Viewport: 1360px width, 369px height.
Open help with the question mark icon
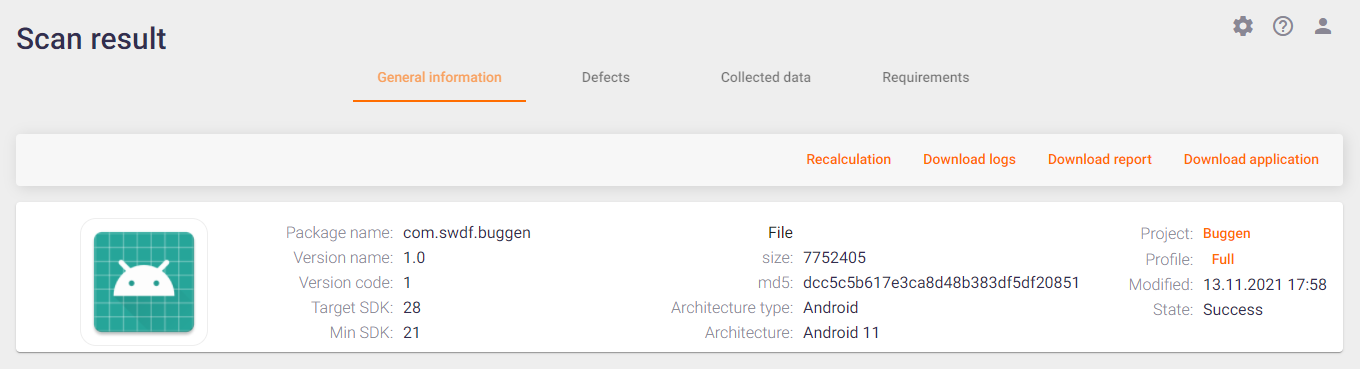[1283, 26]
